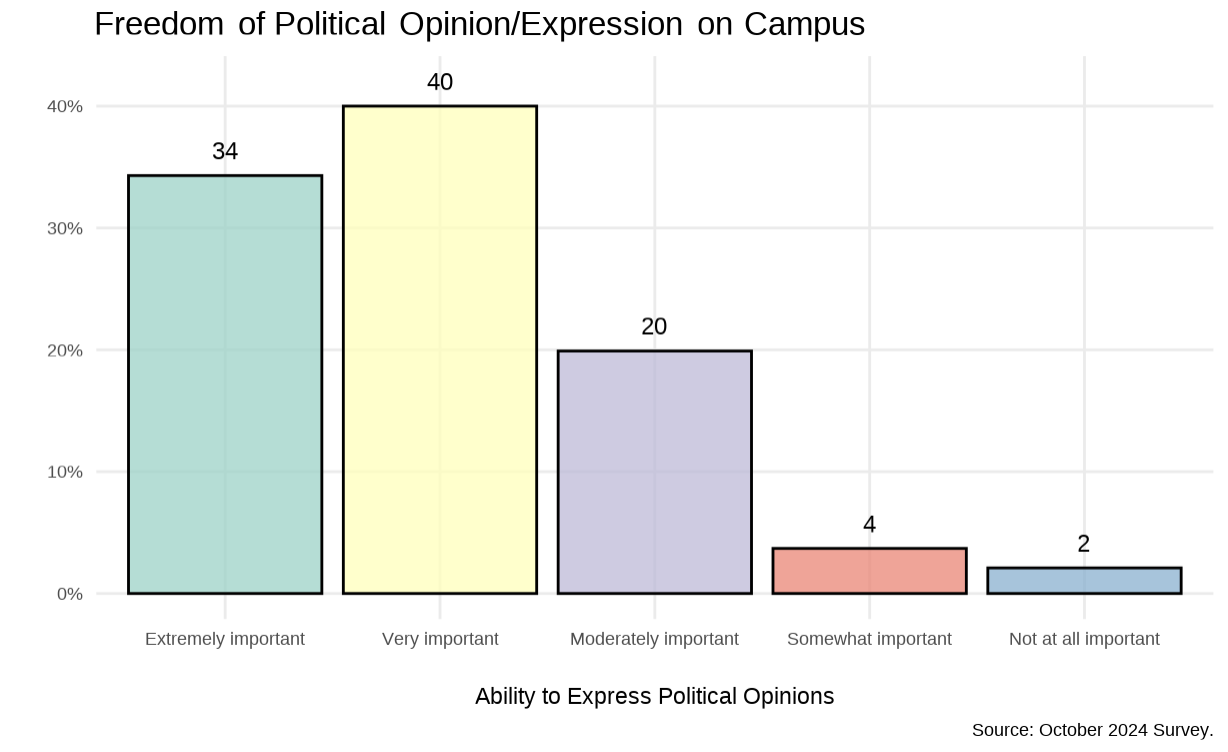
Task: Click the data label 2 above the bar
Action: tap(1084, 544)
